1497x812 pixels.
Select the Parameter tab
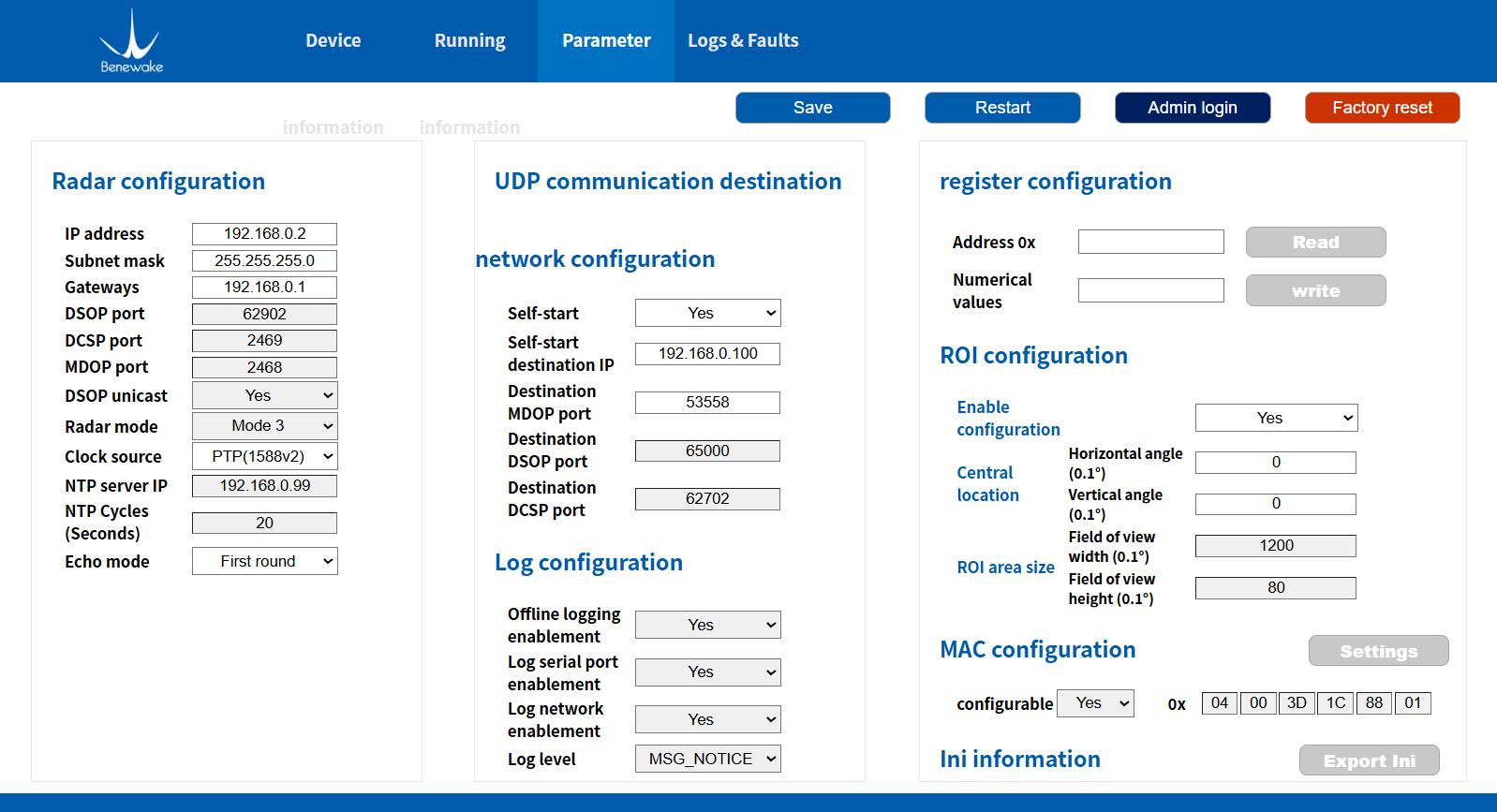click(x=606, y=40)
